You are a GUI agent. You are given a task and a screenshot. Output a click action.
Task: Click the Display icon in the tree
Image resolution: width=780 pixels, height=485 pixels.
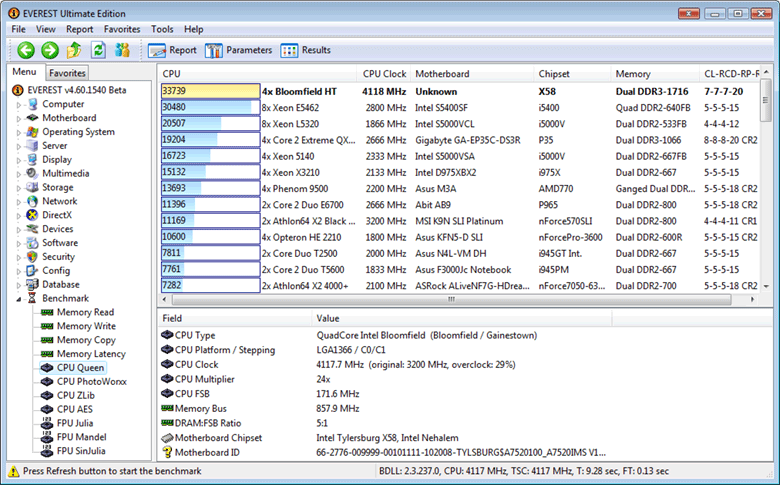pos(33,160)
